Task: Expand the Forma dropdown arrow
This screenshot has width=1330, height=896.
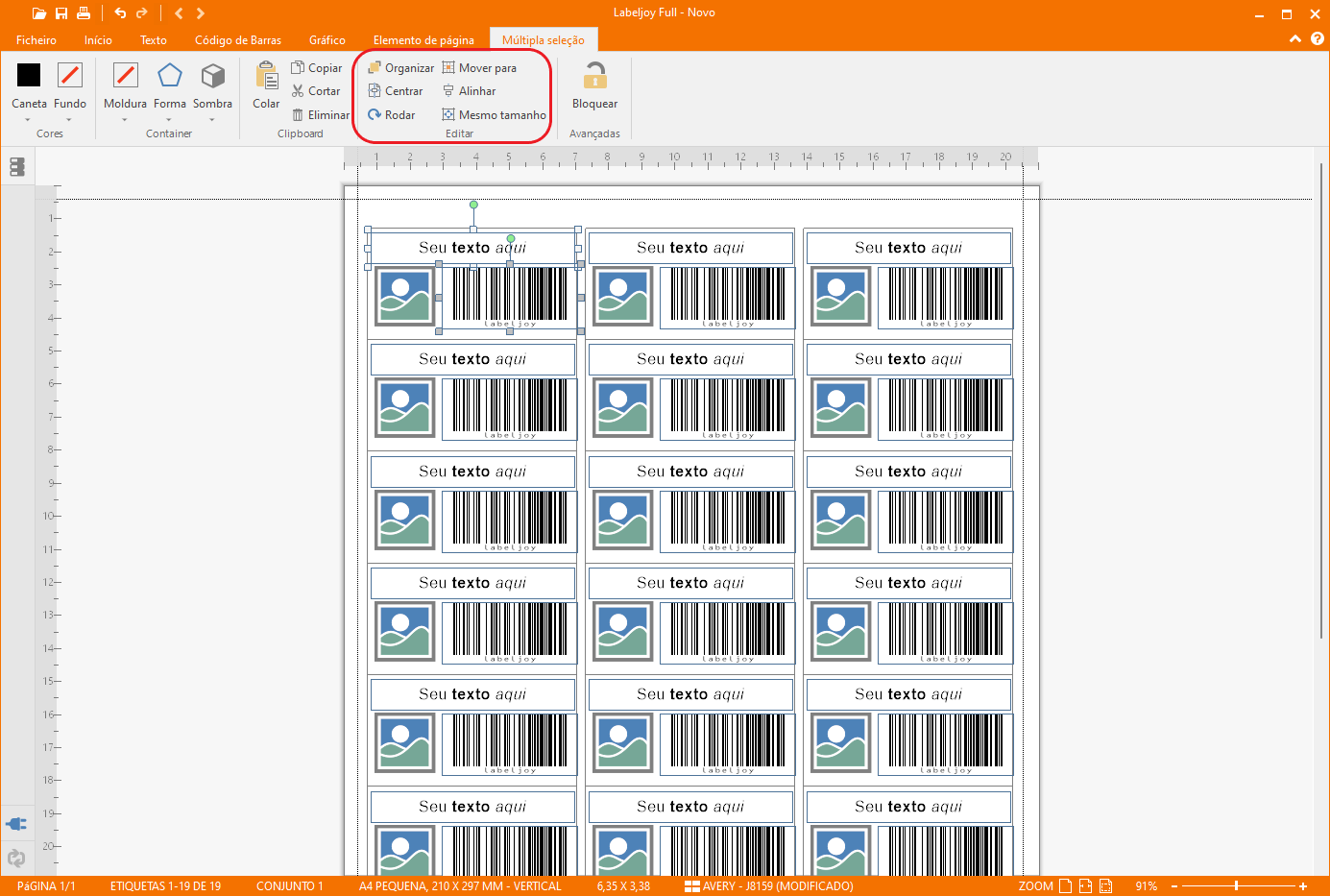Action: [170, 120]
